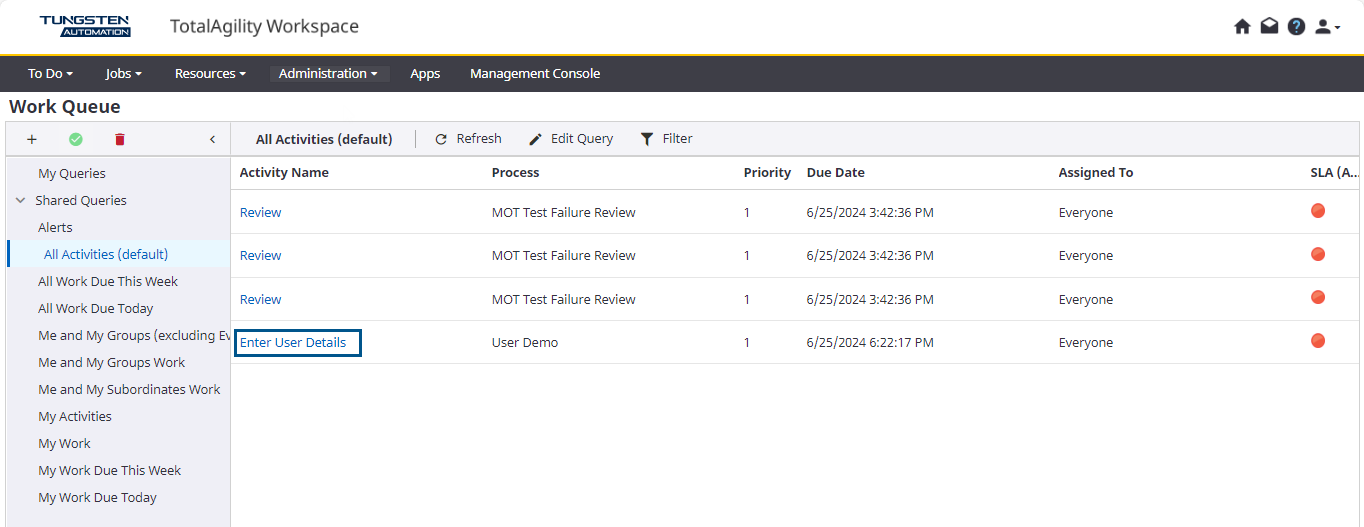Click the Work Queue page heading
Screen dimensions: 1364x527
coord(65,106)
